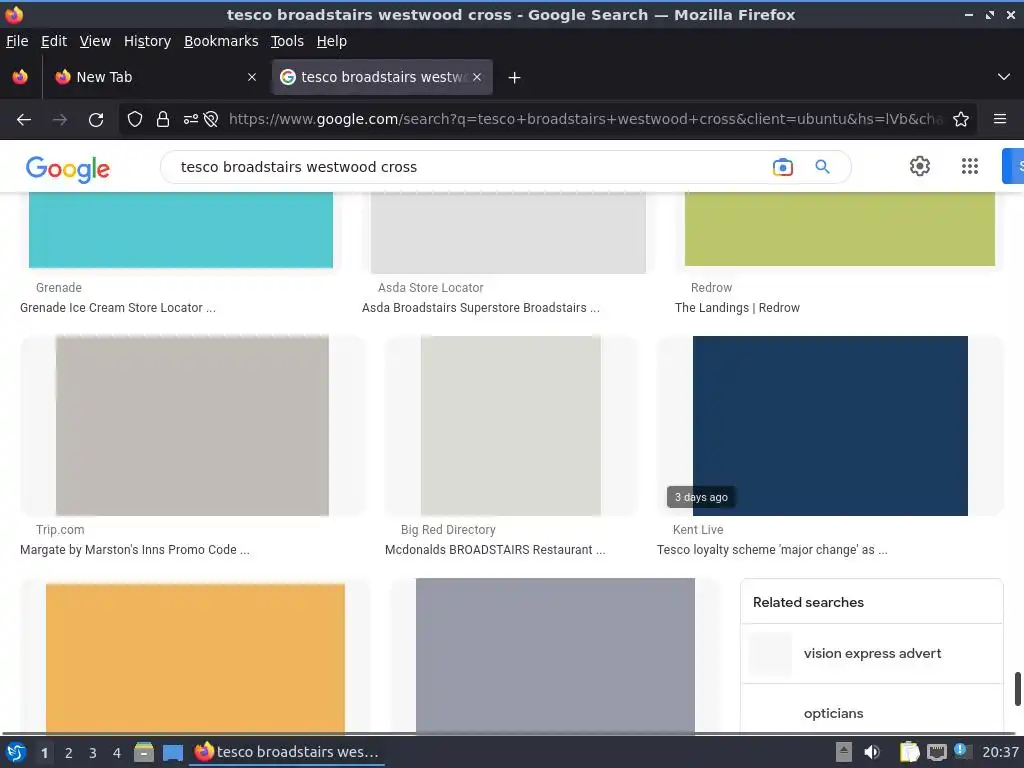Switch to workspace 4
The image size is (1024, 768).
click(117, 753)
